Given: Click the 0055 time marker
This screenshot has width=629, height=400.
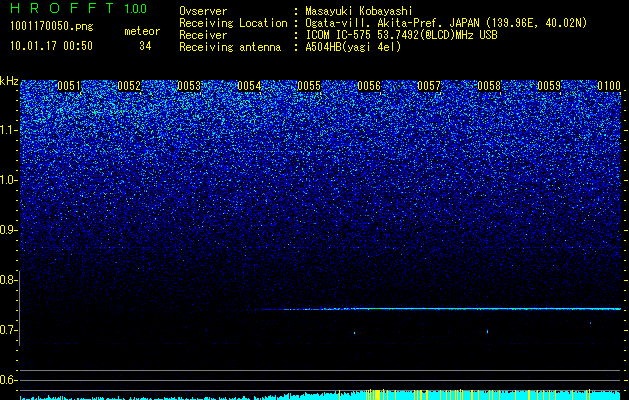Looking at the screenshot, I should 309,86.
